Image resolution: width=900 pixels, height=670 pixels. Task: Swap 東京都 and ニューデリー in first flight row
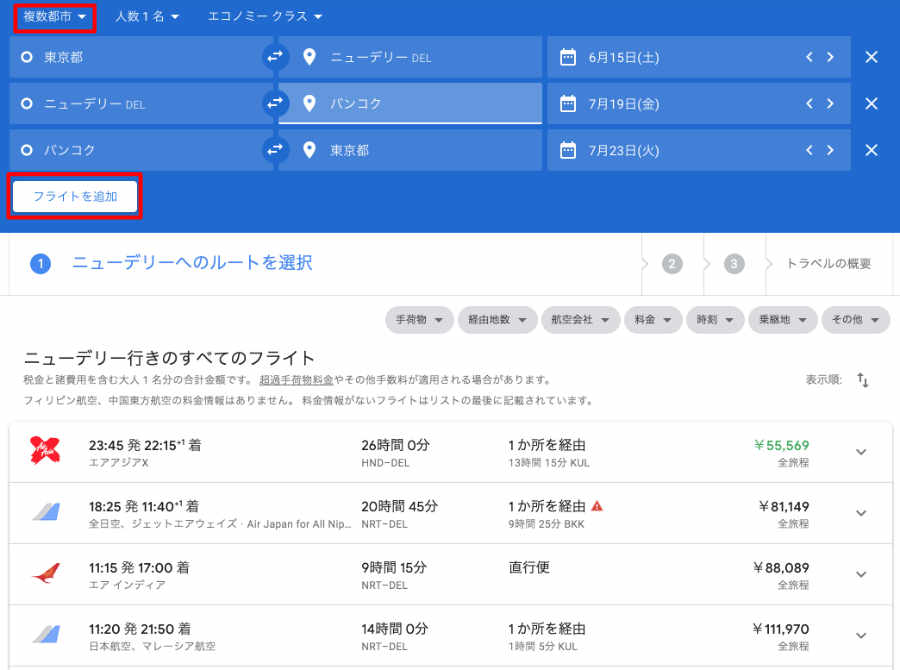(276, 57)
